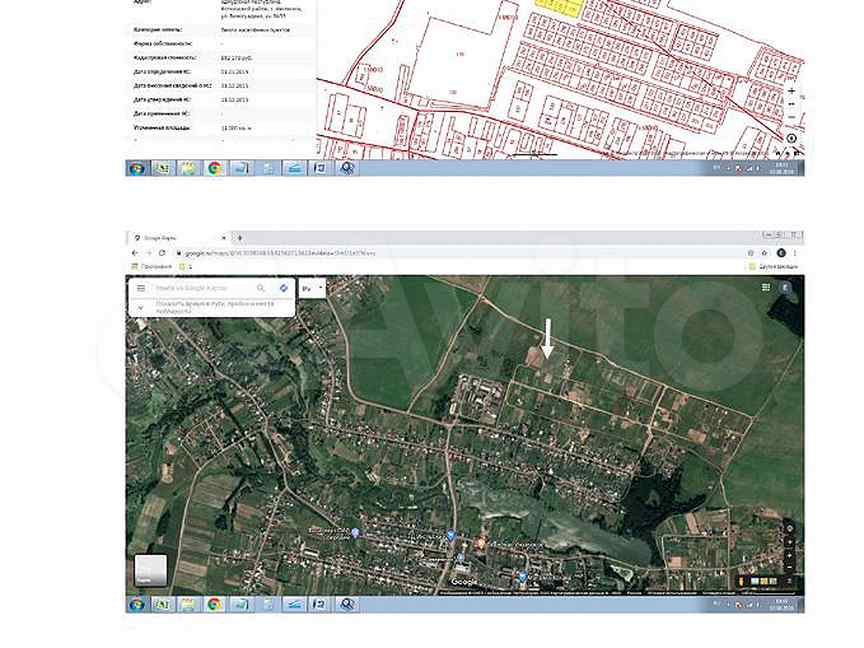864x648 pixels.
Task: Click the Категория земель label
Action: point(158,30)
